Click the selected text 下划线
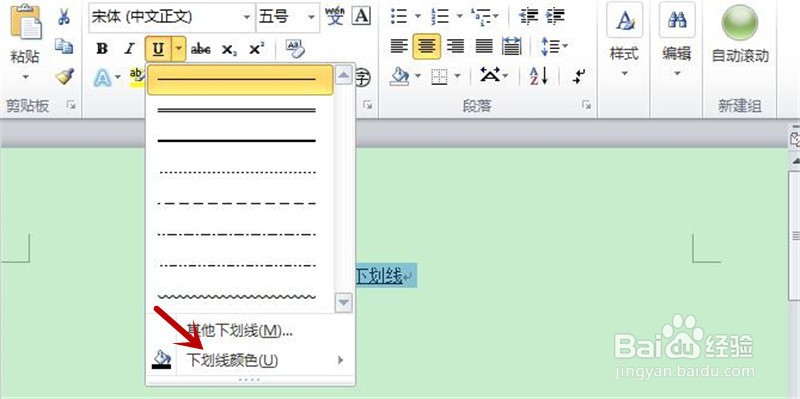Screen dimensions: 800x399 pyautogui.click(x=379, y=276)
